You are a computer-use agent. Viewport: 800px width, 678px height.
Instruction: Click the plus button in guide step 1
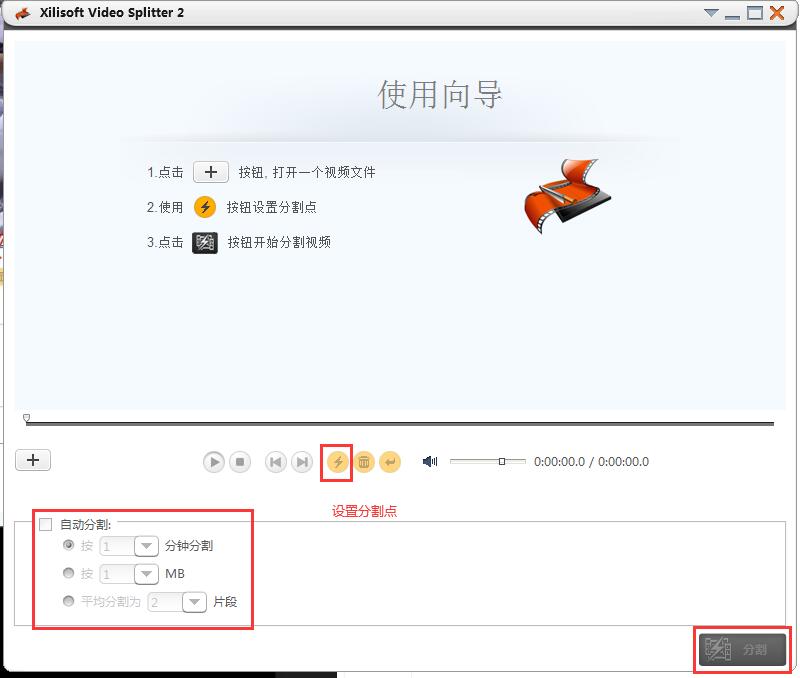pos(211,172)
